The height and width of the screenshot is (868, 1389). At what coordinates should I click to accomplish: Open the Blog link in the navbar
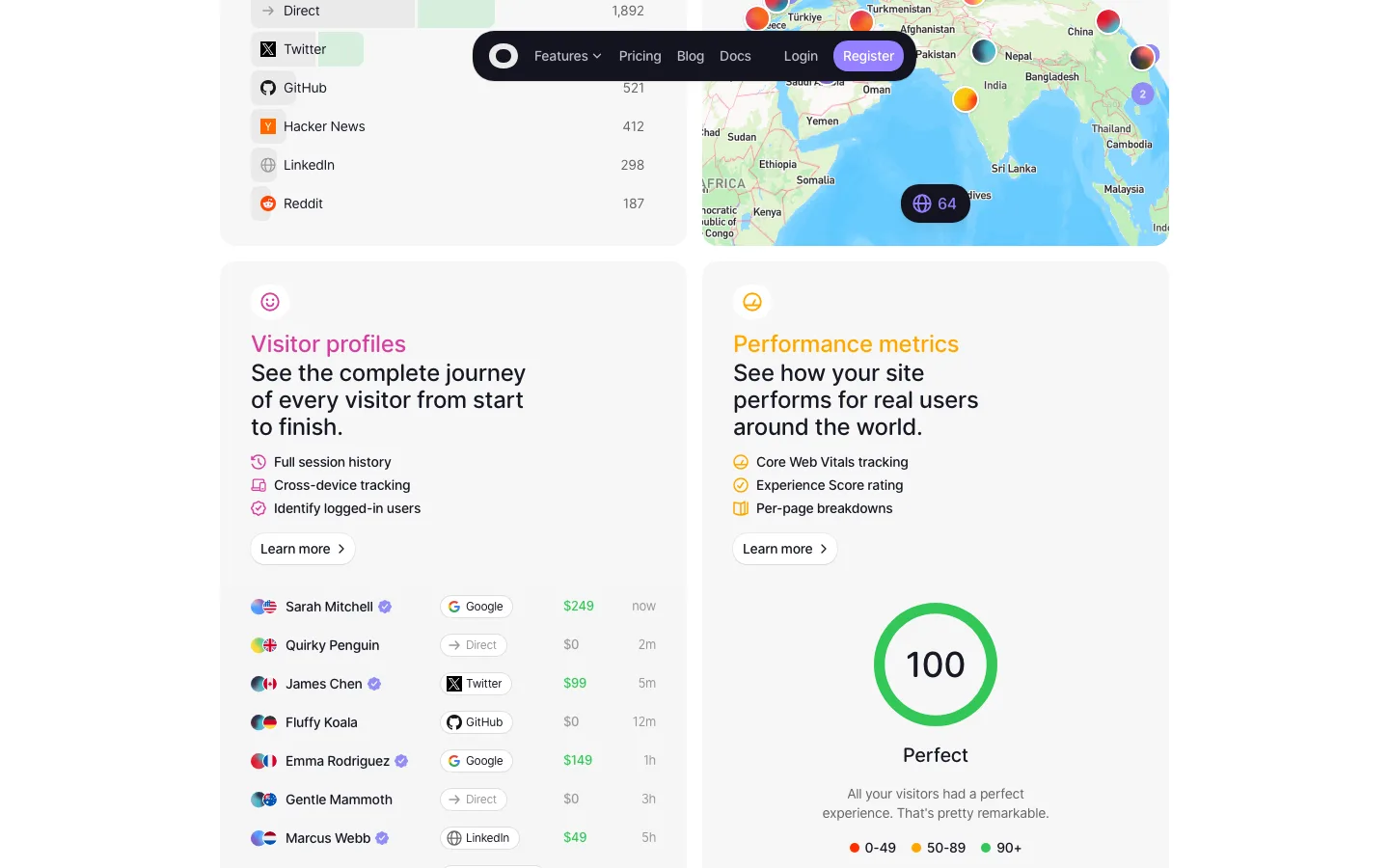tap(691, 56)
